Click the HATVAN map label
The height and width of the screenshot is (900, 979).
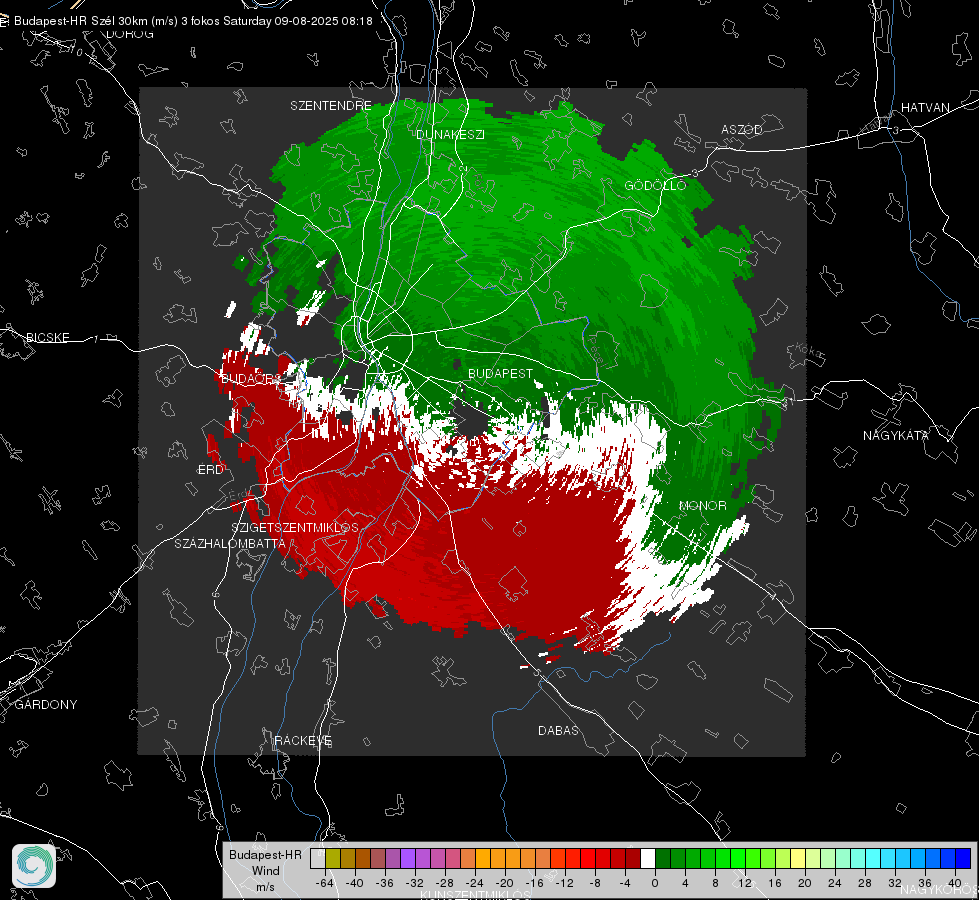click(925, 107)
